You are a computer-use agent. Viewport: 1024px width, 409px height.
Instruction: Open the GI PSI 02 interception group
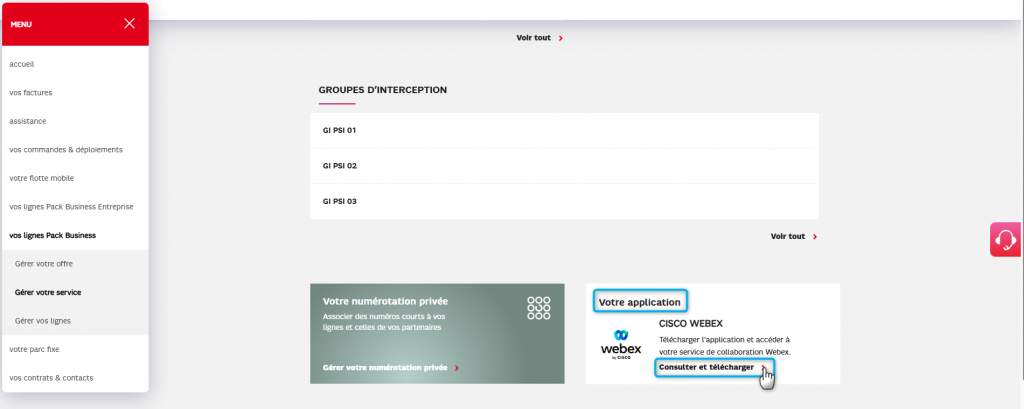340,166
